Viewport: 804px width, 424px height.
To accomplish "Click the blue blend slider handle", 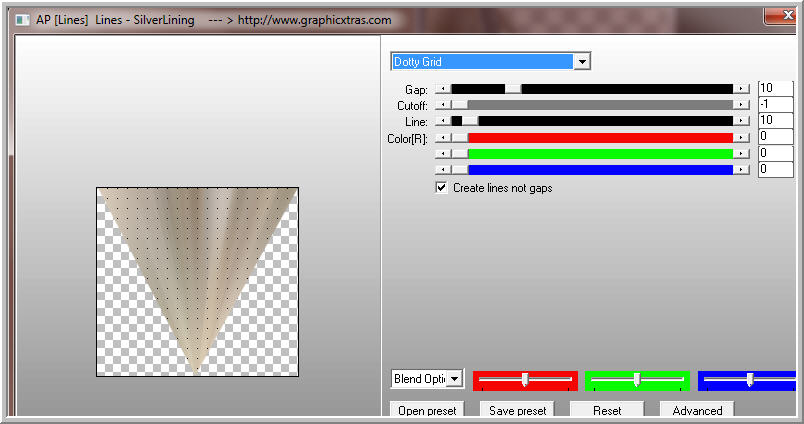I will coord(750,380).
